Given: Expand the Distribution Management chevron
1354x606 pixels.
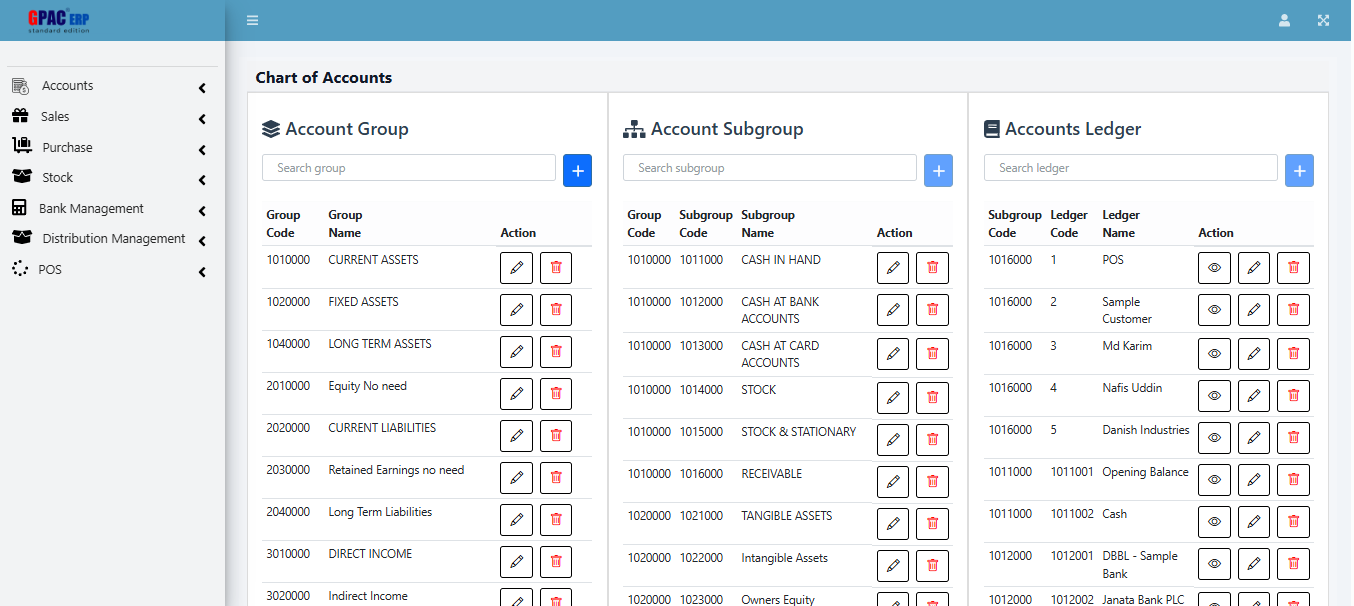Looking at the screenshot, I should pyautogui.click(x=202, y=241).
